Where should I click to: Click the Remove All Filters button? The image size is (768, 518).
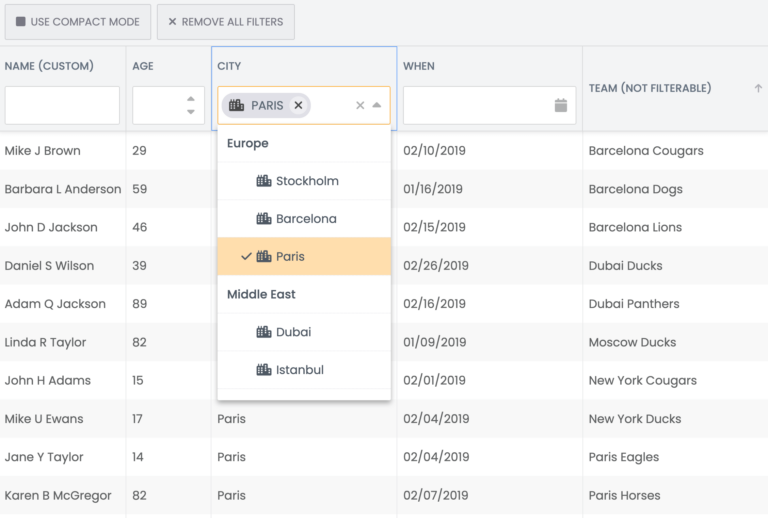tap(226, 22)
